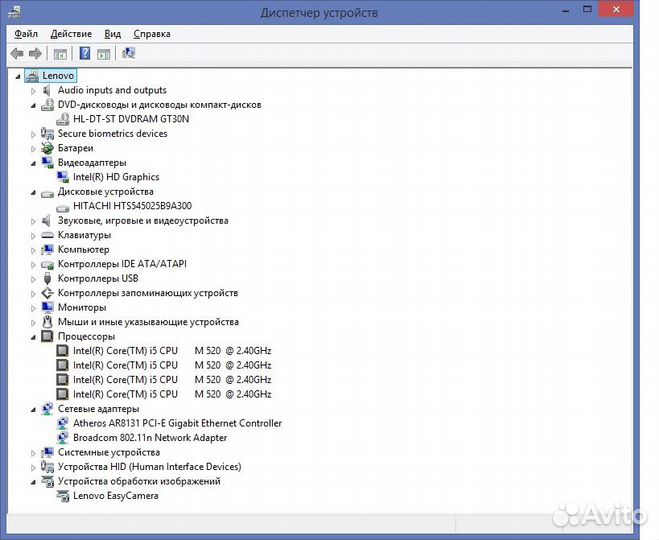Click the Forward arrow toolbar button
This screenshot has width=659, height=540.
pyautogui.click(x=35, y=53)
